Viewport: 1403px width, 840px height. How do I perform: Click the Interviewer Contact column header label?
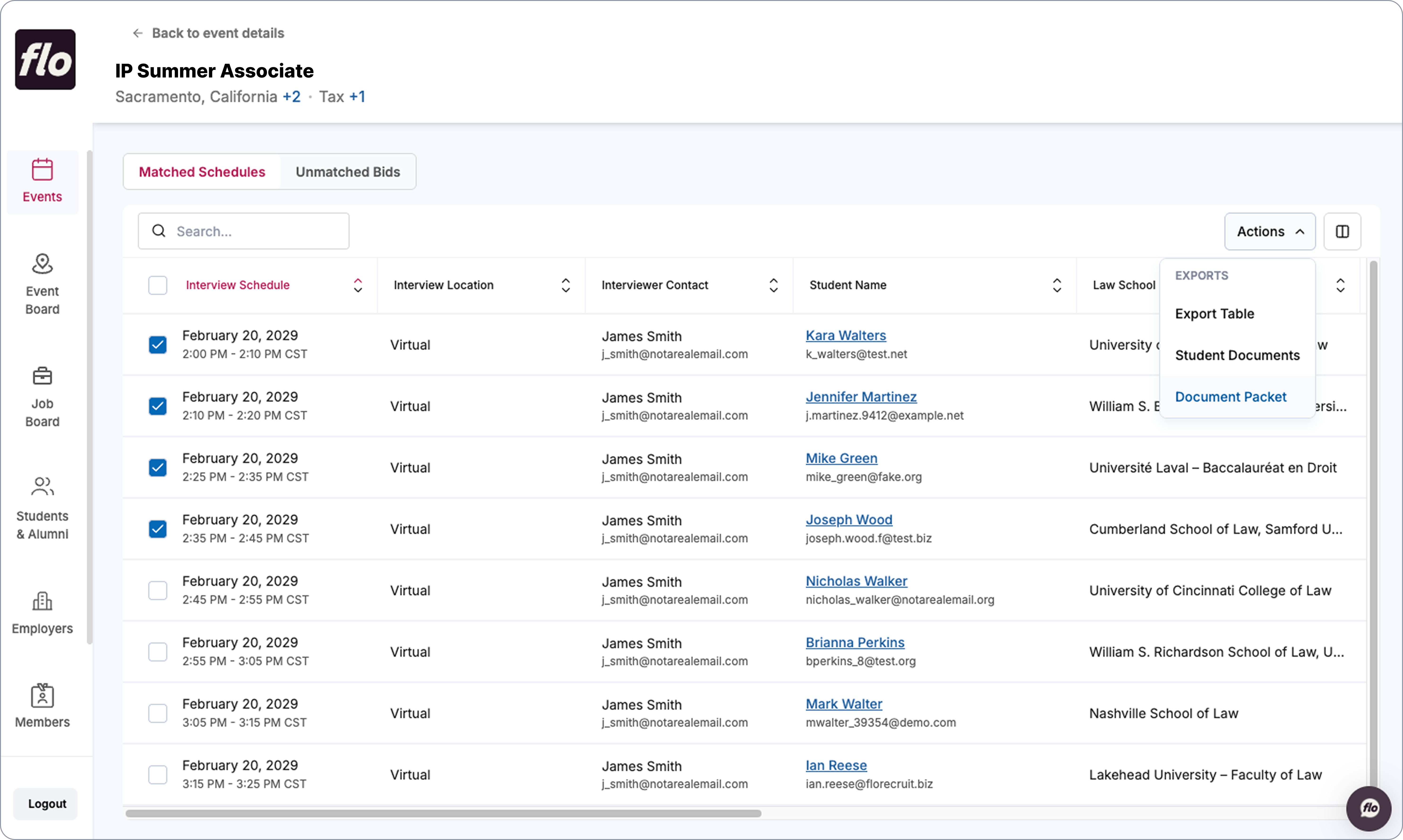(x=655, y=285)
